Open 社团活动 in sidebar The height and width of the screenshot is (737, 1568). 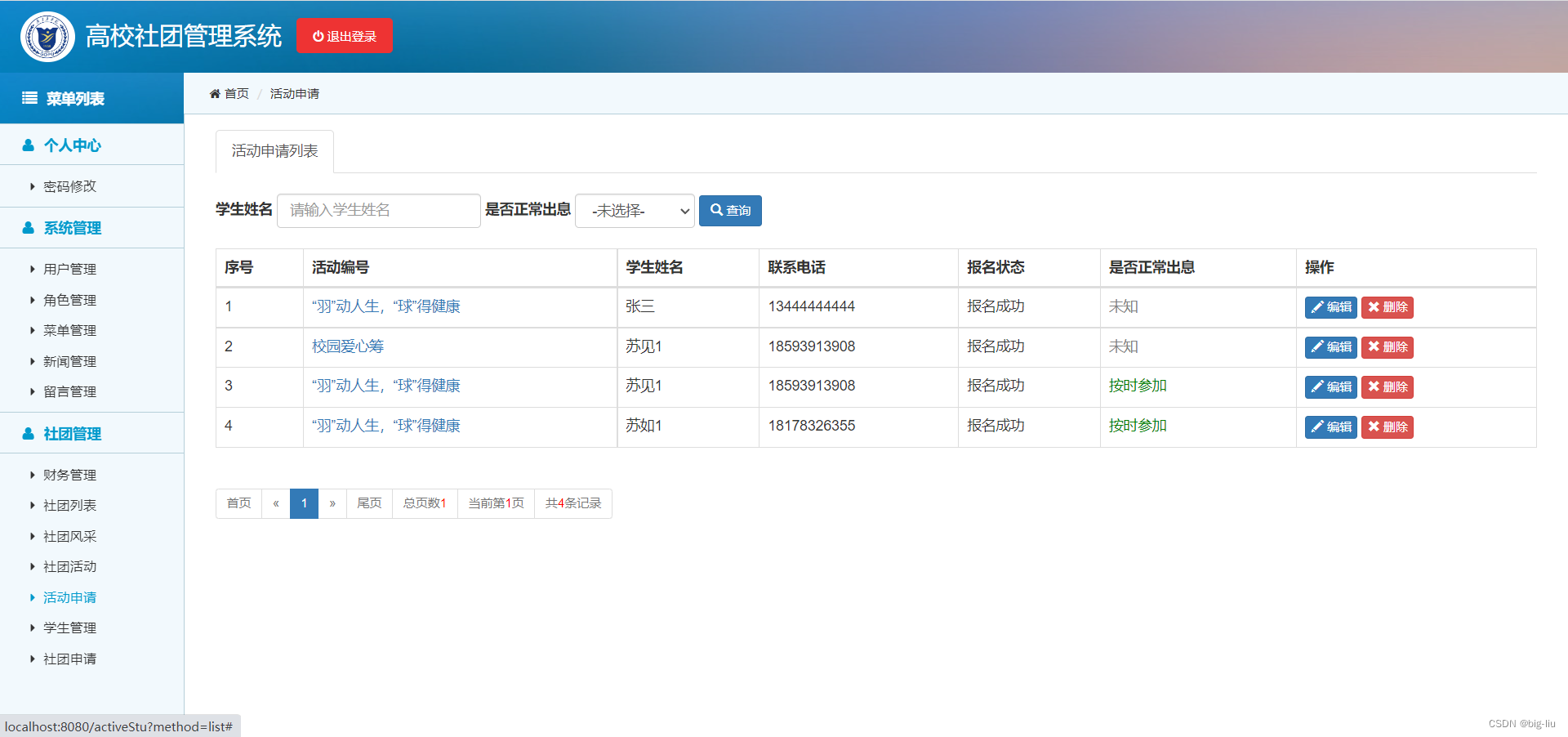(x=69, y=566)
